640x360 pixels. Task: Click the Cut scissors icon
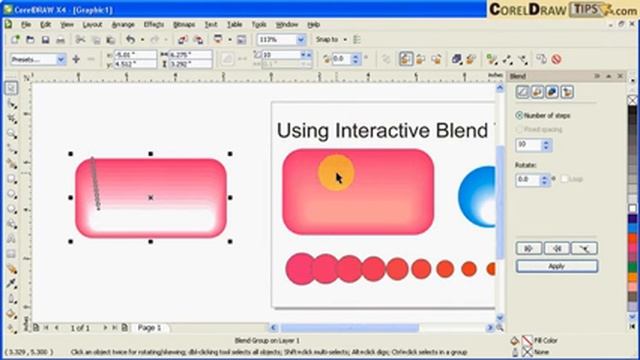click(81, 40)
